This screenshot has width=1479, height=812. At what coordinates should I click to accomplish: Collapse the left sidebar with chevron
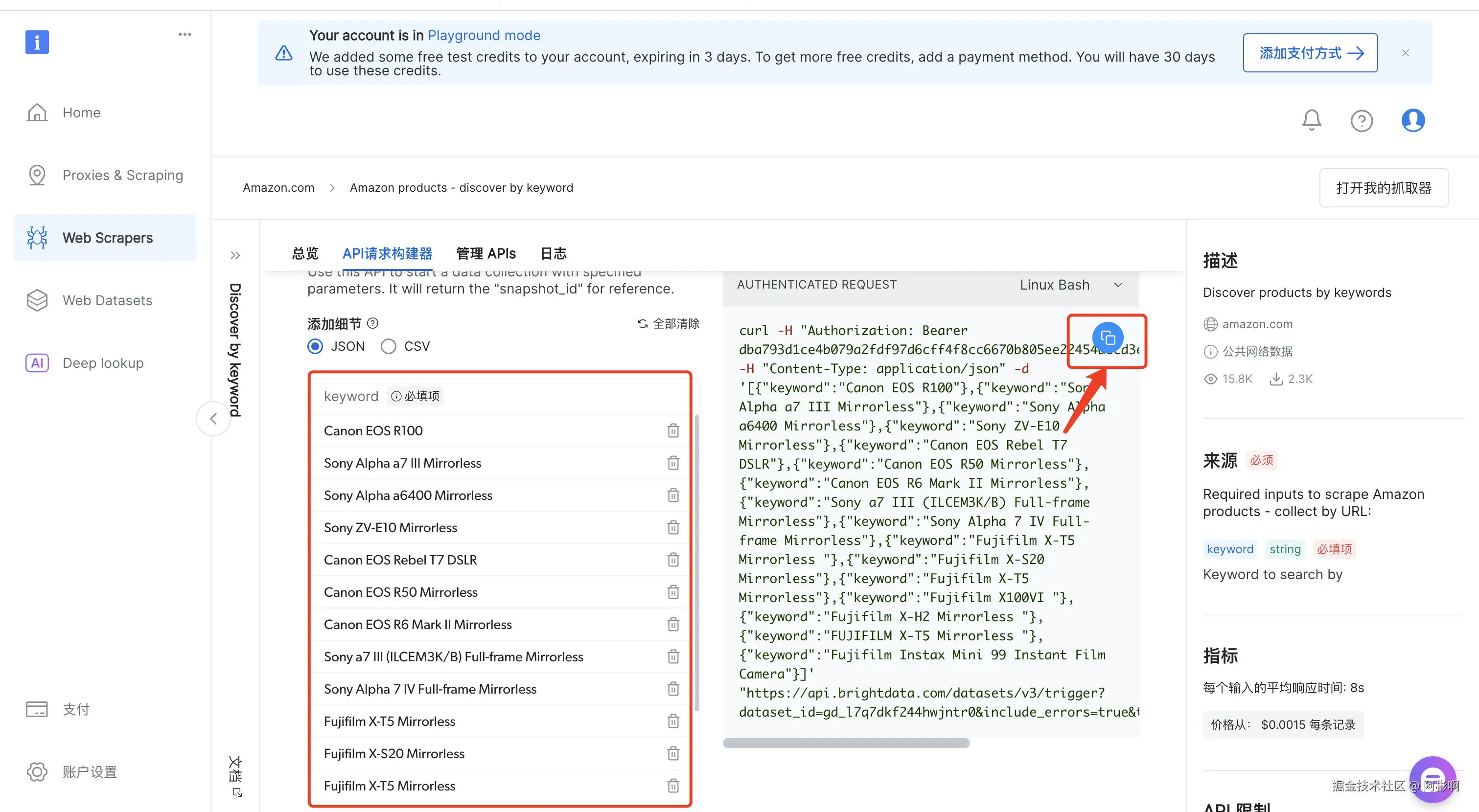click(213, 418)
